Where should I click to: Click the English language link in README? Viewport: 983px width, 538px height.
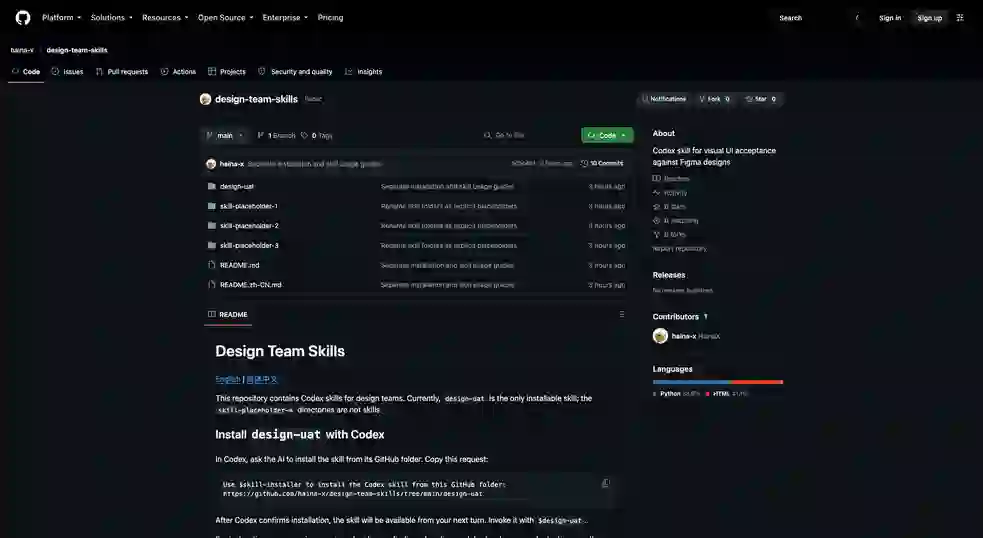(x=228, y=379)
